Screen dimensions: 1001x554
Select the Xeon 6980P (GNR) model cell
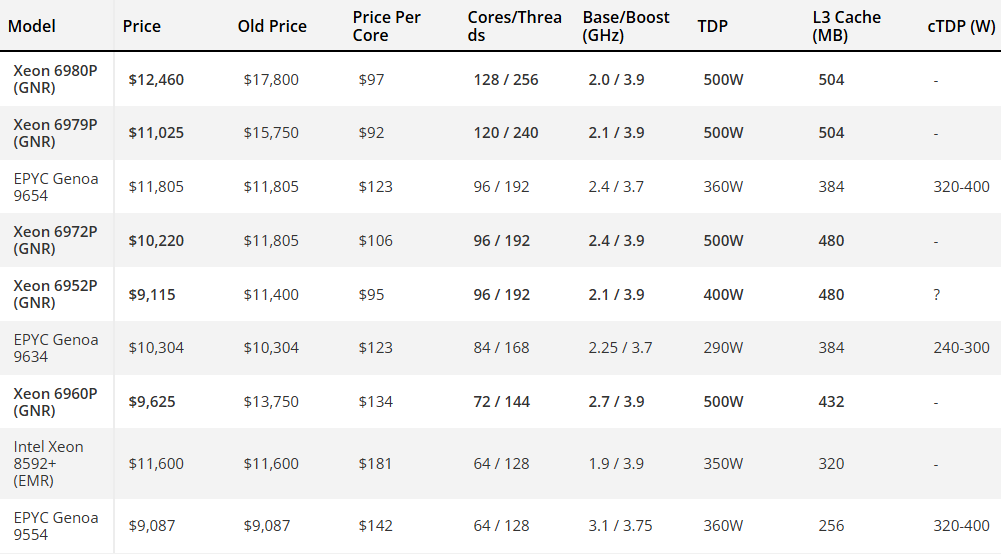pos(55,79)
